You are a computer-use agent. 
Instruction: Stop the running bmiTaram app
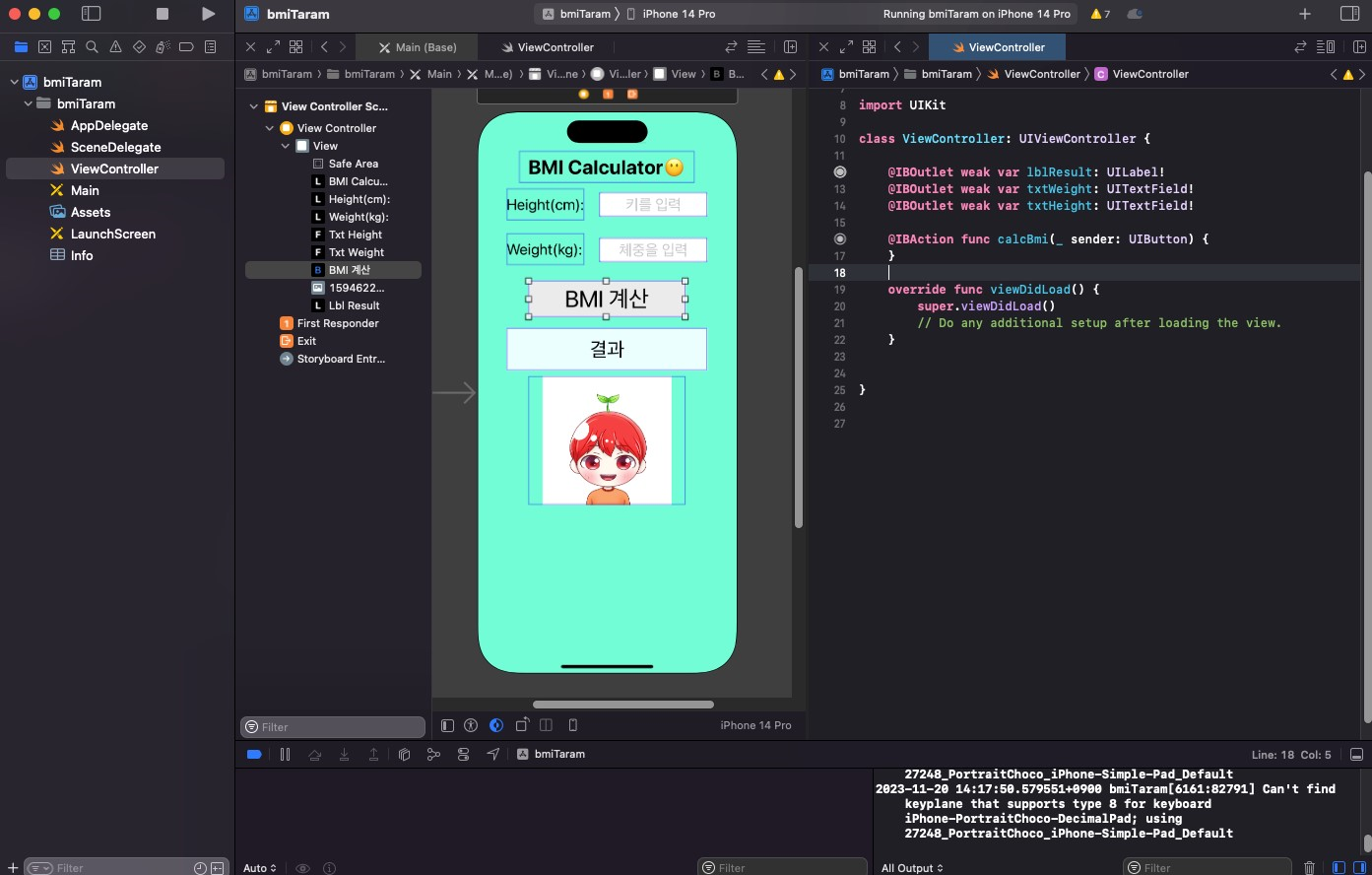[163, 14]
